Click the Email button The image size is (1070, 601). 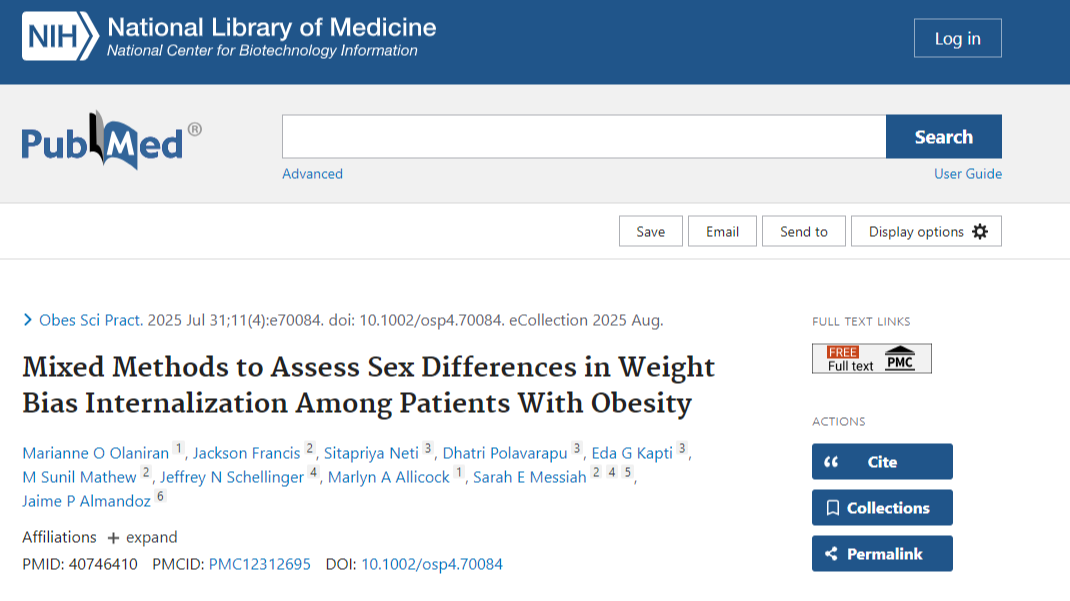tap(722, 231)
